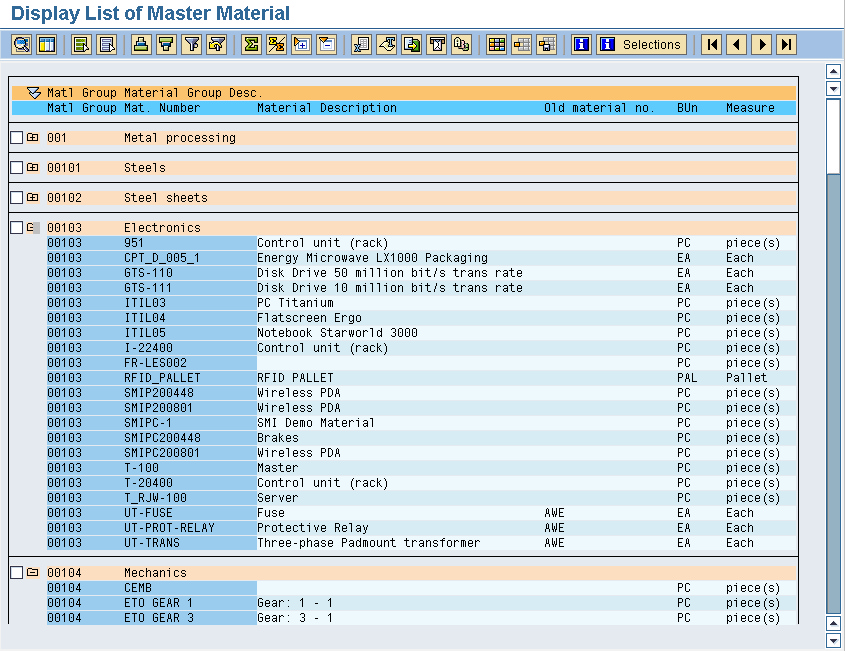The height and width of the screenshot is (651, 845).
Task: Set a filter with the funnel icon
Action: 192,44
